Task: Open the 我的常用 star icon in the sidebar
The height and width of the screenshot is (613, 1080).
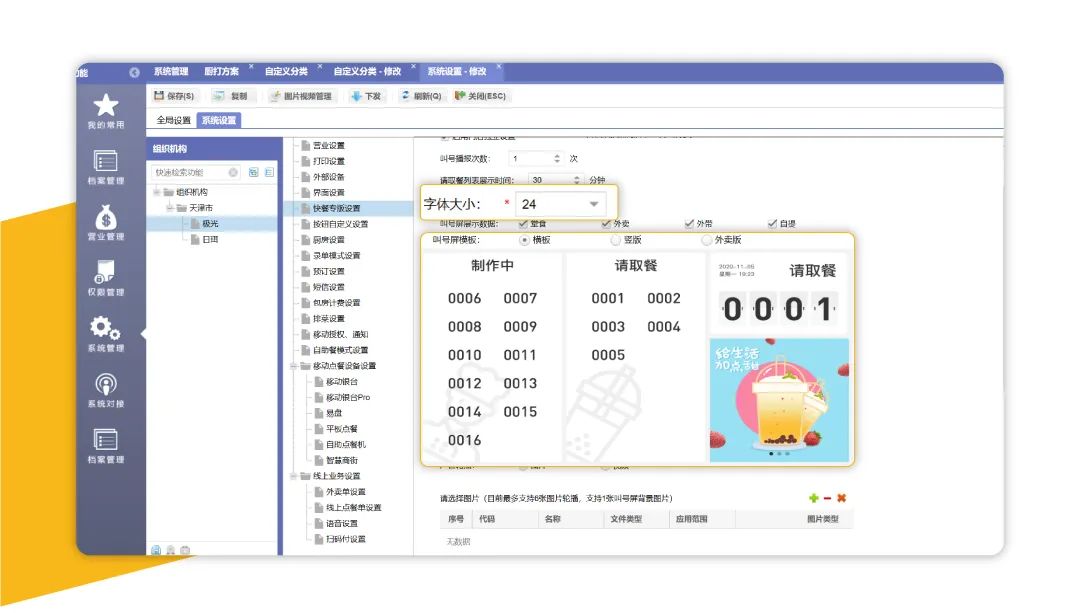Action: click(105, 105)
